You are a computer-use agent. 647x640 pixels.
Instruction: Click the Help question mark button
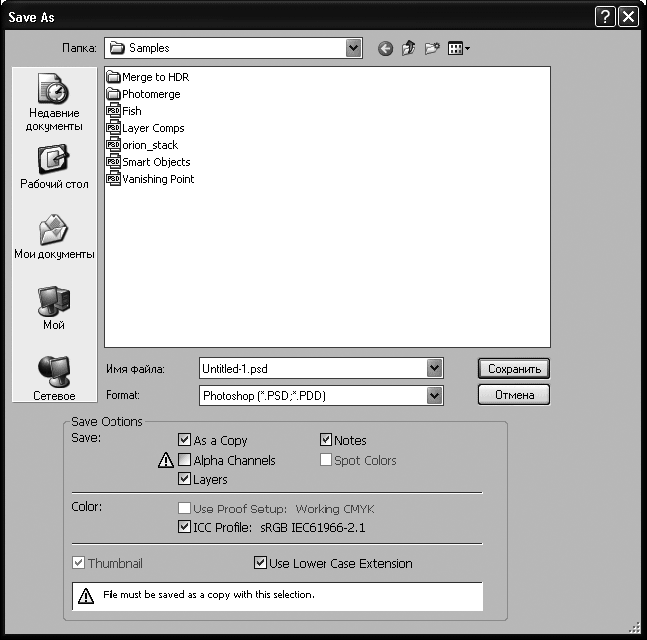pos(605,17)
